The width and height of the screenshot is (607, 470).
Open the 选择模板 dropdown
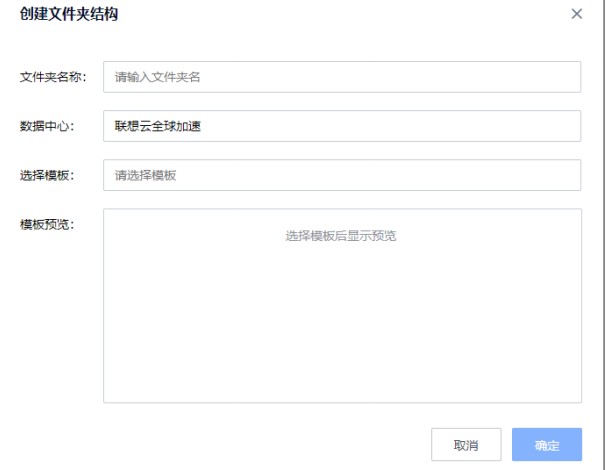pyautogui.click(x=342, y=175)
